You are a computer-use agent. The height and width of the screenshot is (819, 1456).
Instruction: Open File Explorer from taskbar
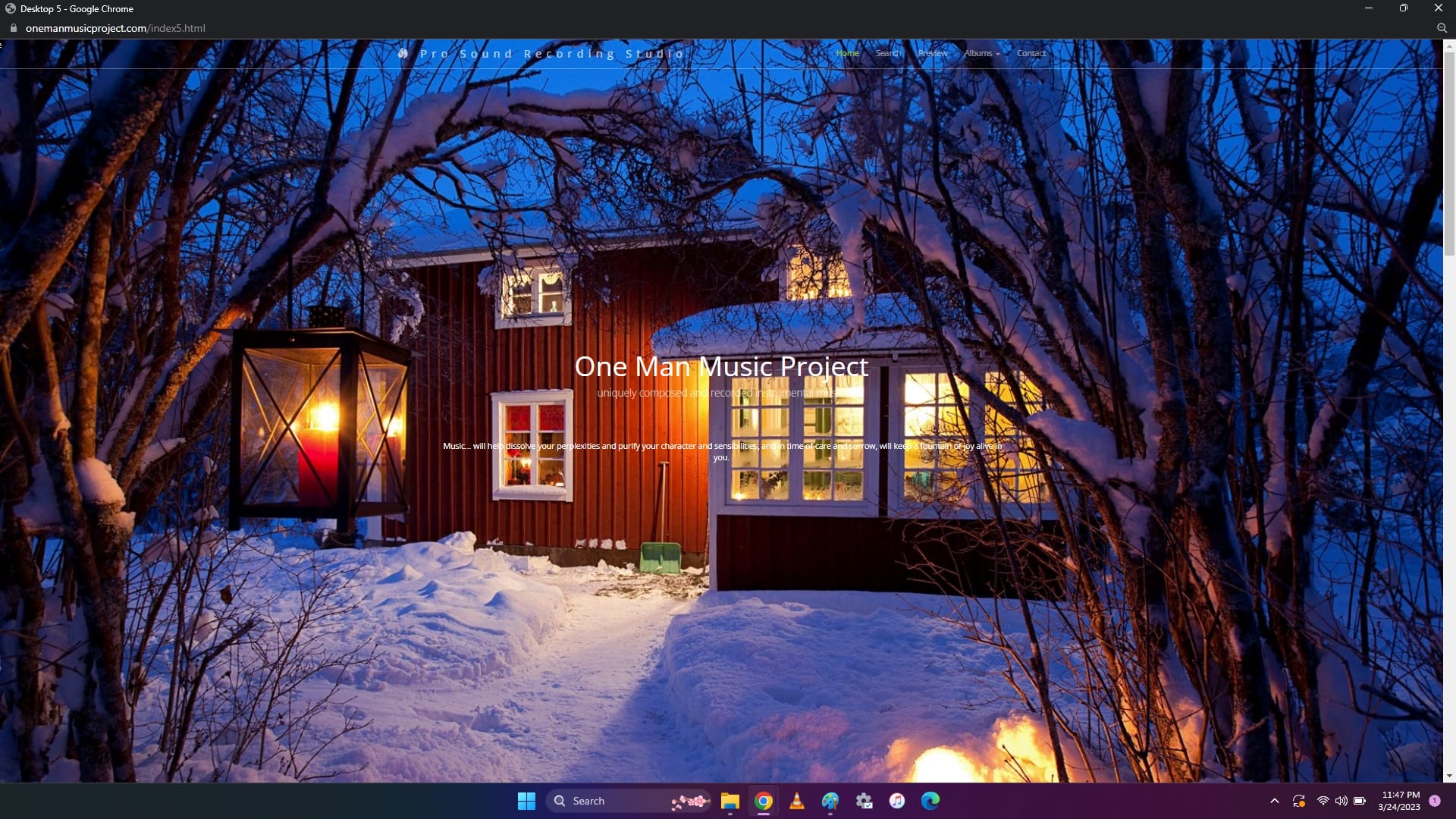pos(730,801)
